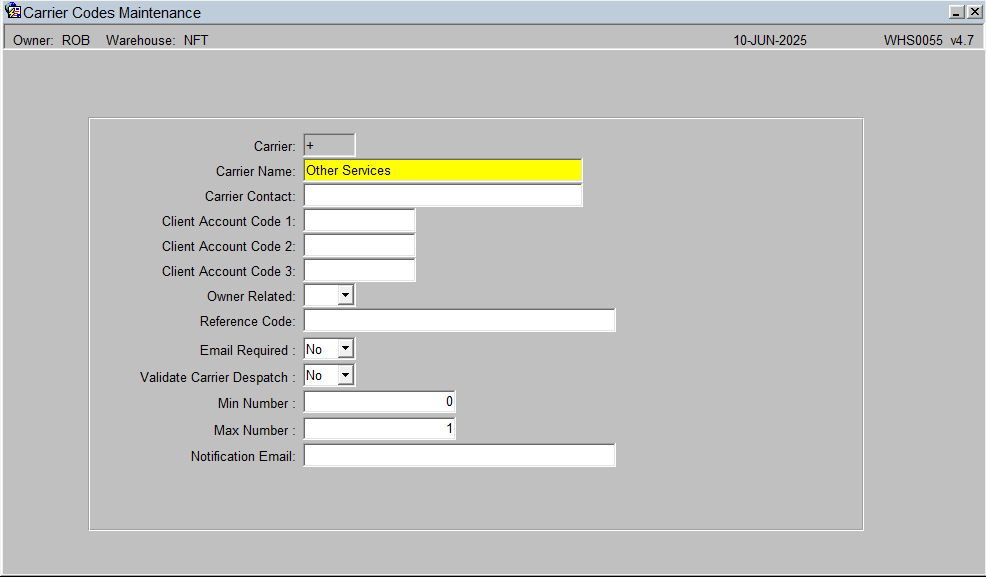
Task: Click the Owner: ROB text
Action: pos(52,40)
